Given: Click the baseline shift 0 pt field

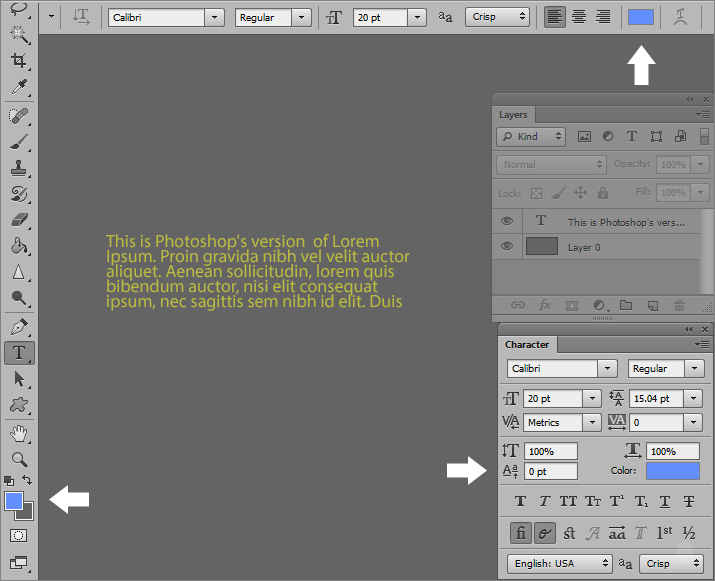Looking at the screenshot, I should click(549, 471).
